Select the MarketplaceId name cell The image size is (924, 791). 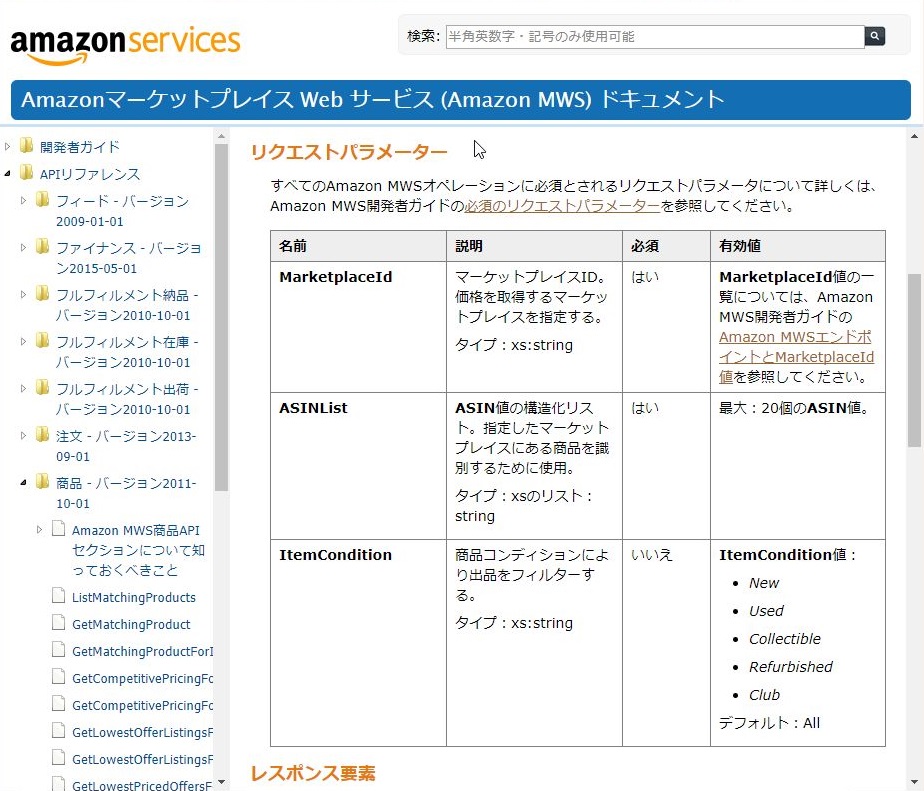358,327
